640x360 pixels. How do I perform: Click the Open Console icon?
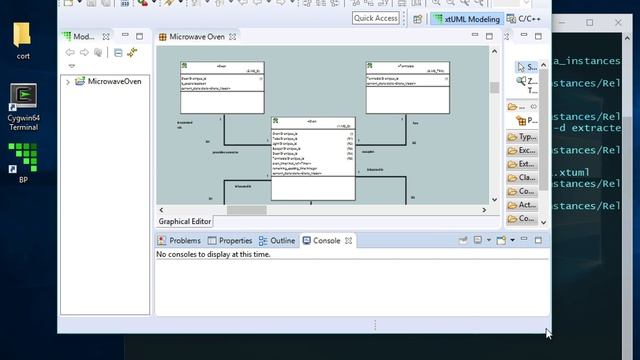[501, 240]
